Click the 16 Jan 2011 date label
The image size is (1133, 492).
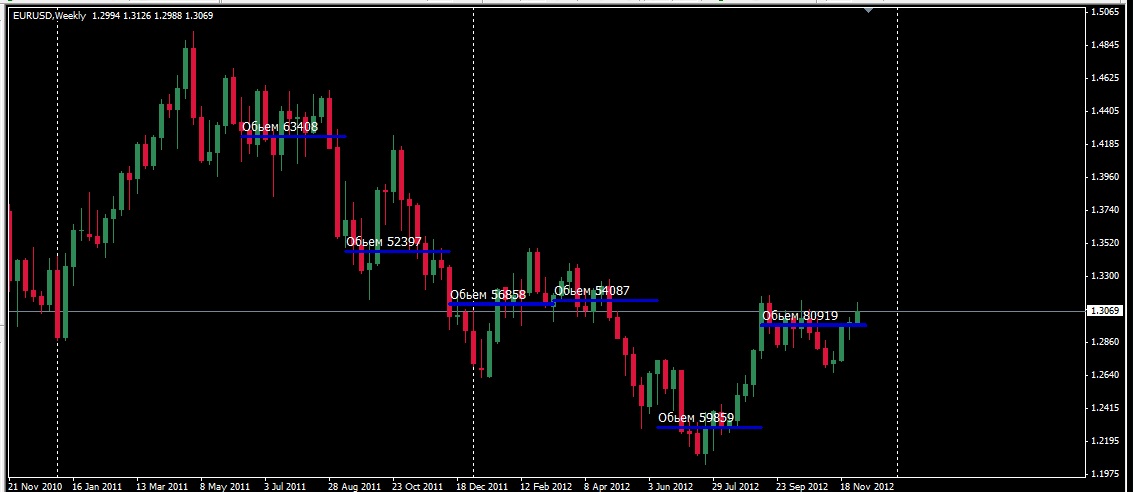(x=99, y=486)
